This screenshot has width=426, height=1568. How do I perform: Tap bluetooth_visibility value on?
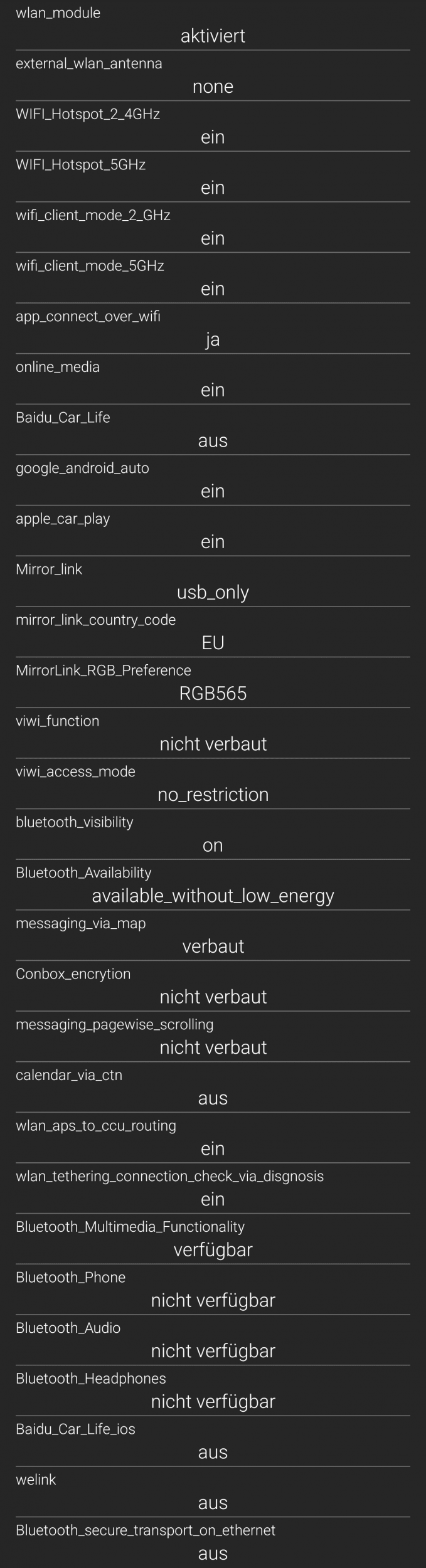[213, 845]
